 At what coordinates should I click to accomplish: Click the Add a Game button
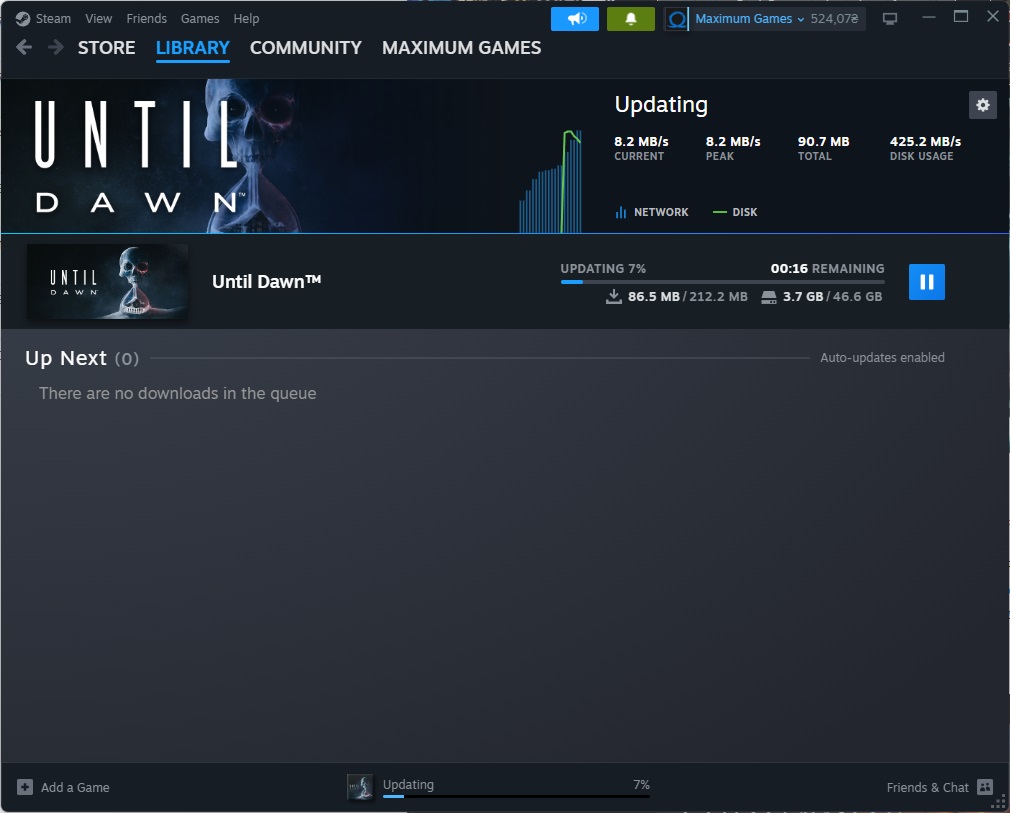point(63,787)
